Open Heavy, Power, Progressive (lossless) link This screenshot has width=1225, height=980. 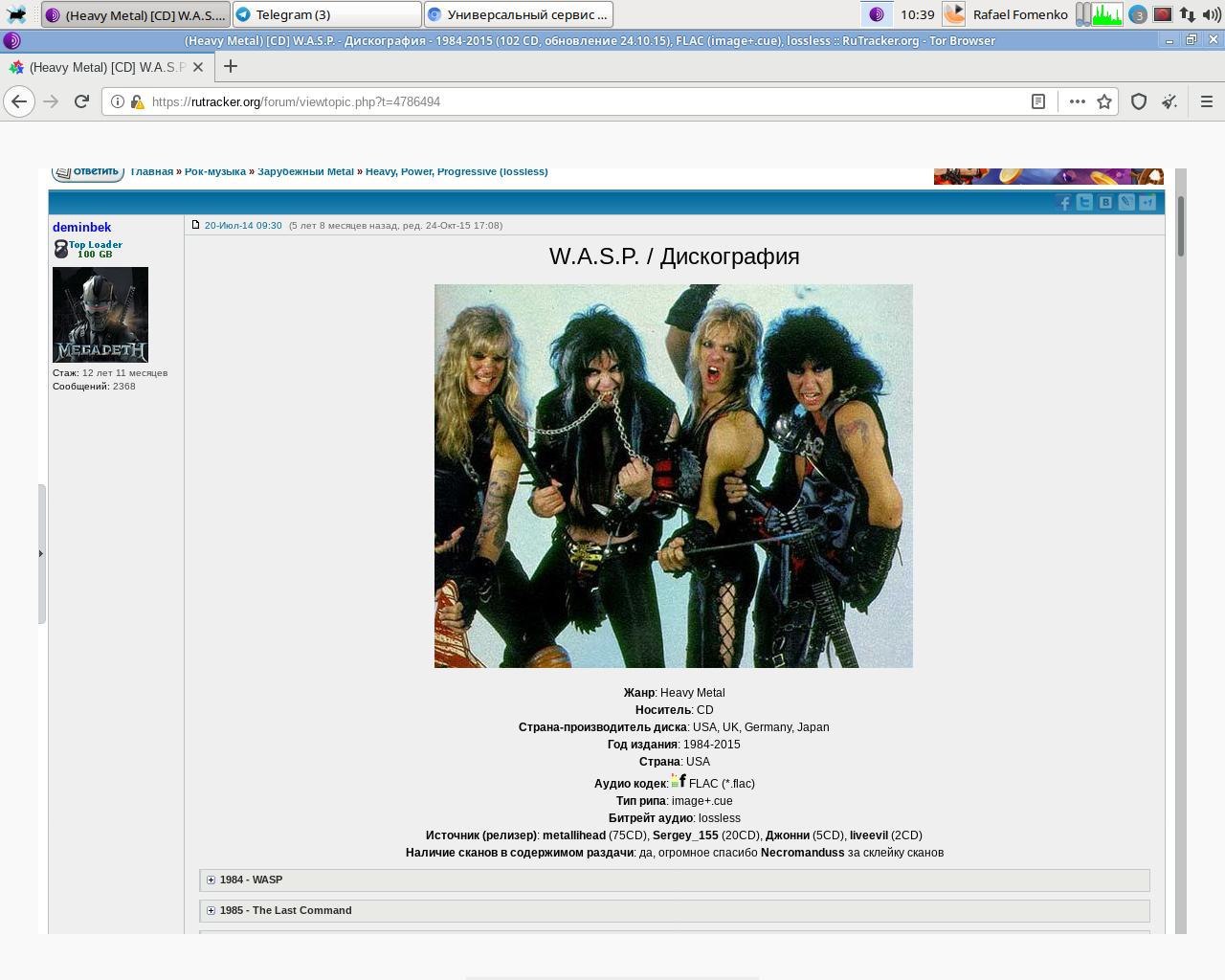click(x=457, y=171)
